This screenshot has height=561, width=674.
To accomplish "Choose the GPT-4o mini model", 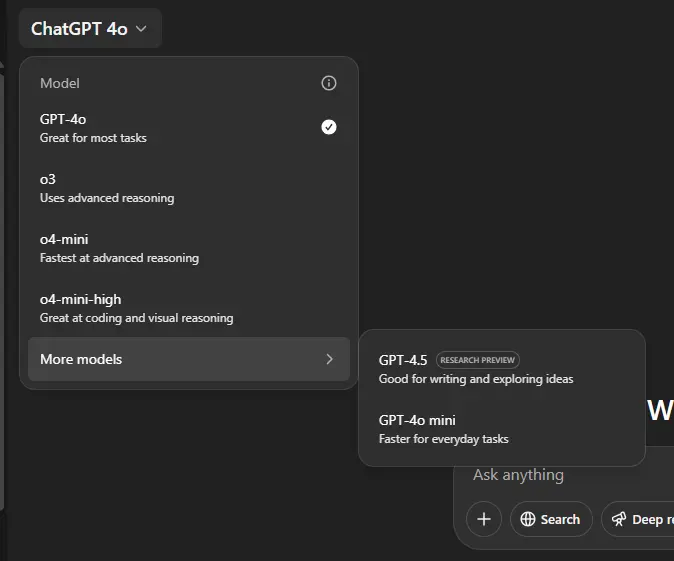I will tap(502, 429).
